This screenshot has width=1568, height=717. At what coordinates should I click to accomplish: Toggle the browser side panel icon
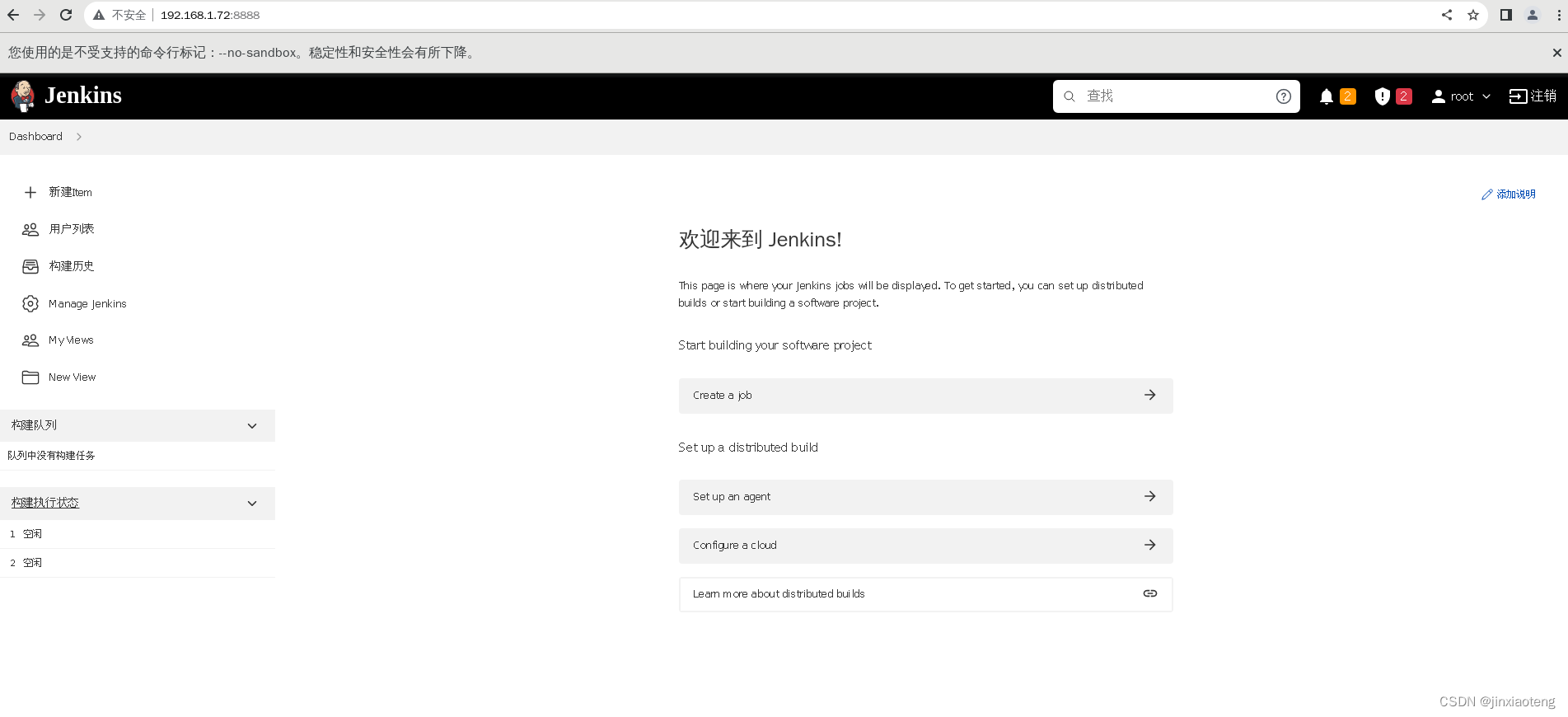coord(1506,15)
